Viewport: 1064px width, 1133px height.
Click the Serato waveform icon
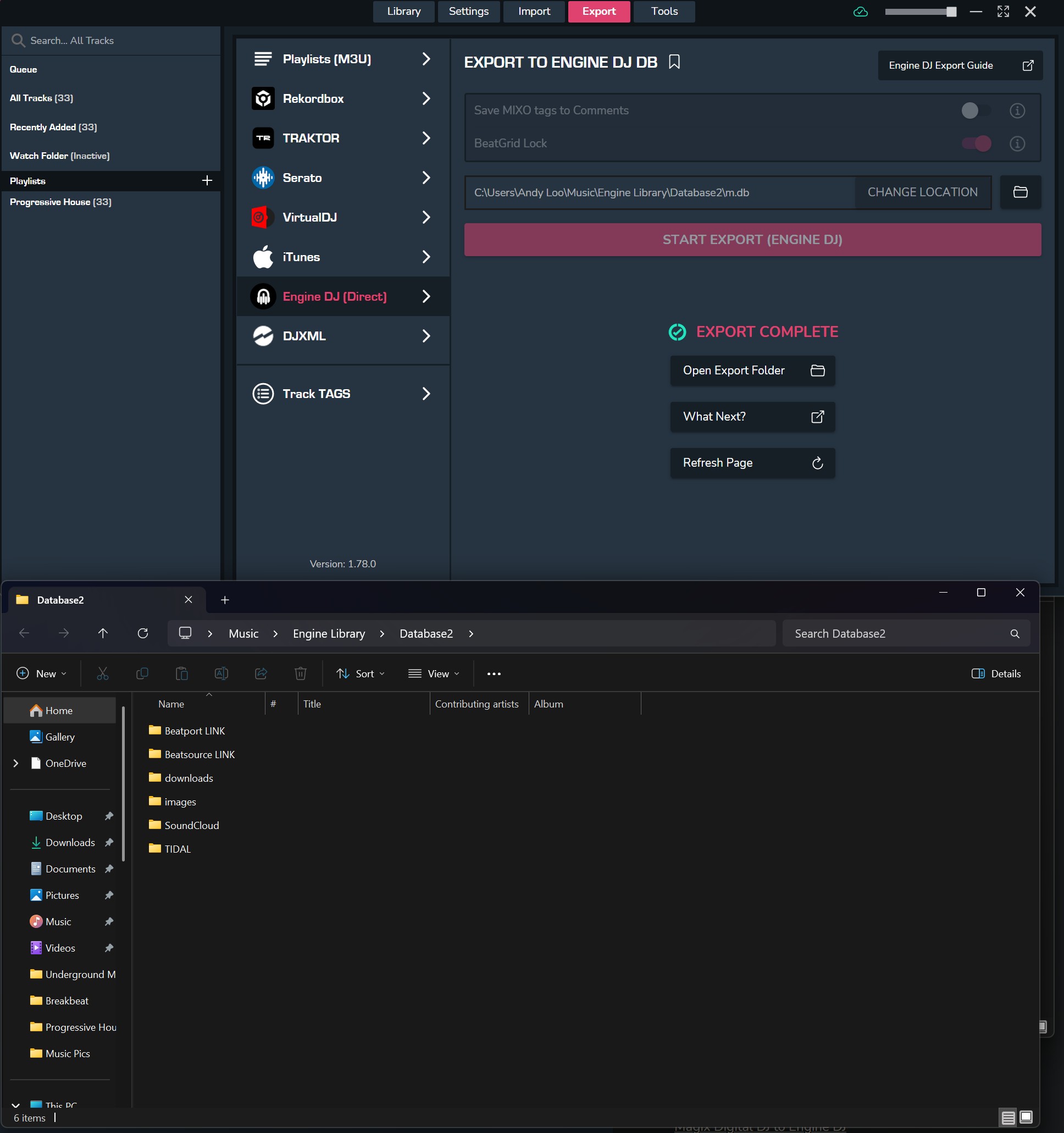[x=263, y=178]
